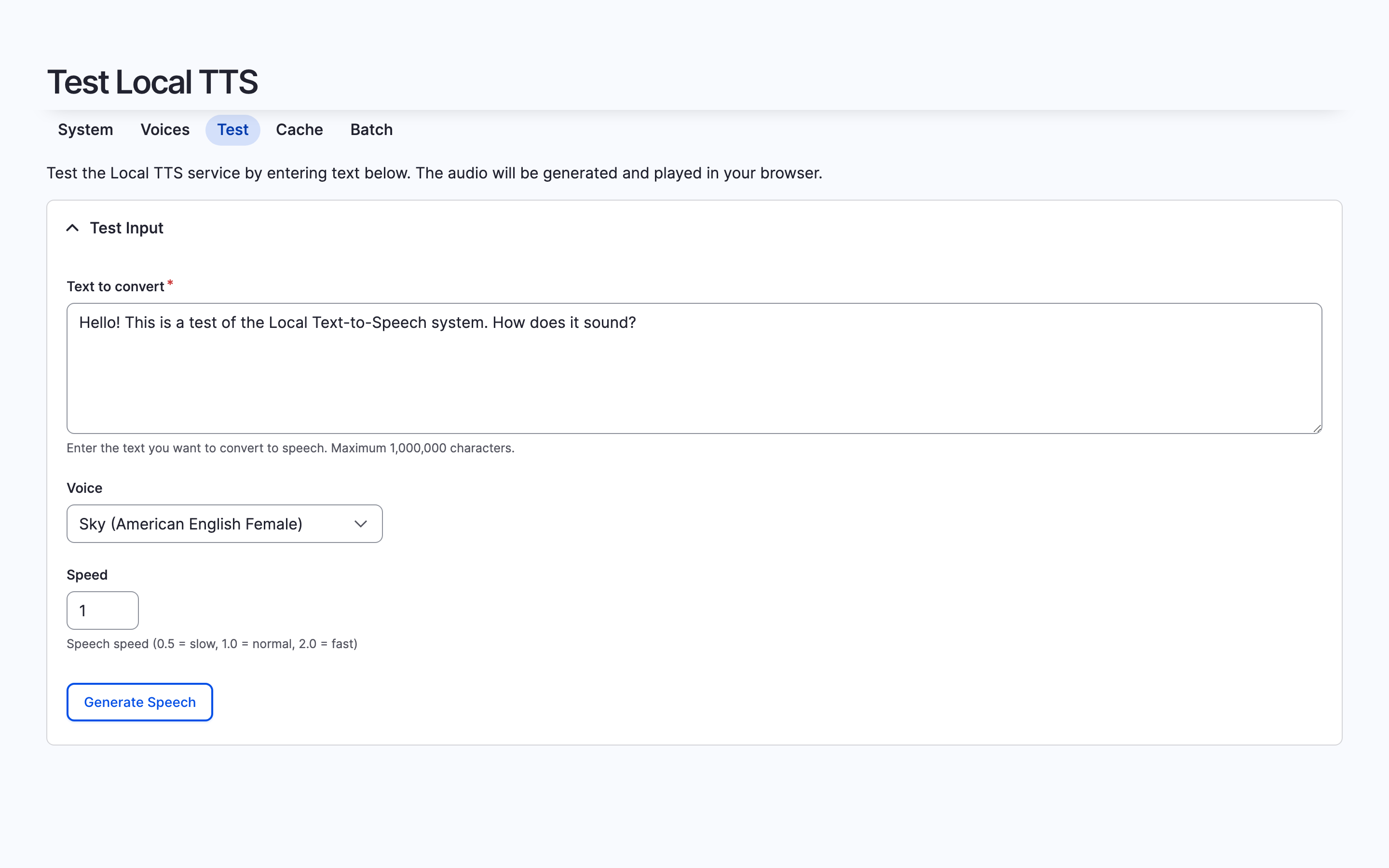
Task: Grab the textarea resize handle corner
Action: click(x=1317, y=428)
